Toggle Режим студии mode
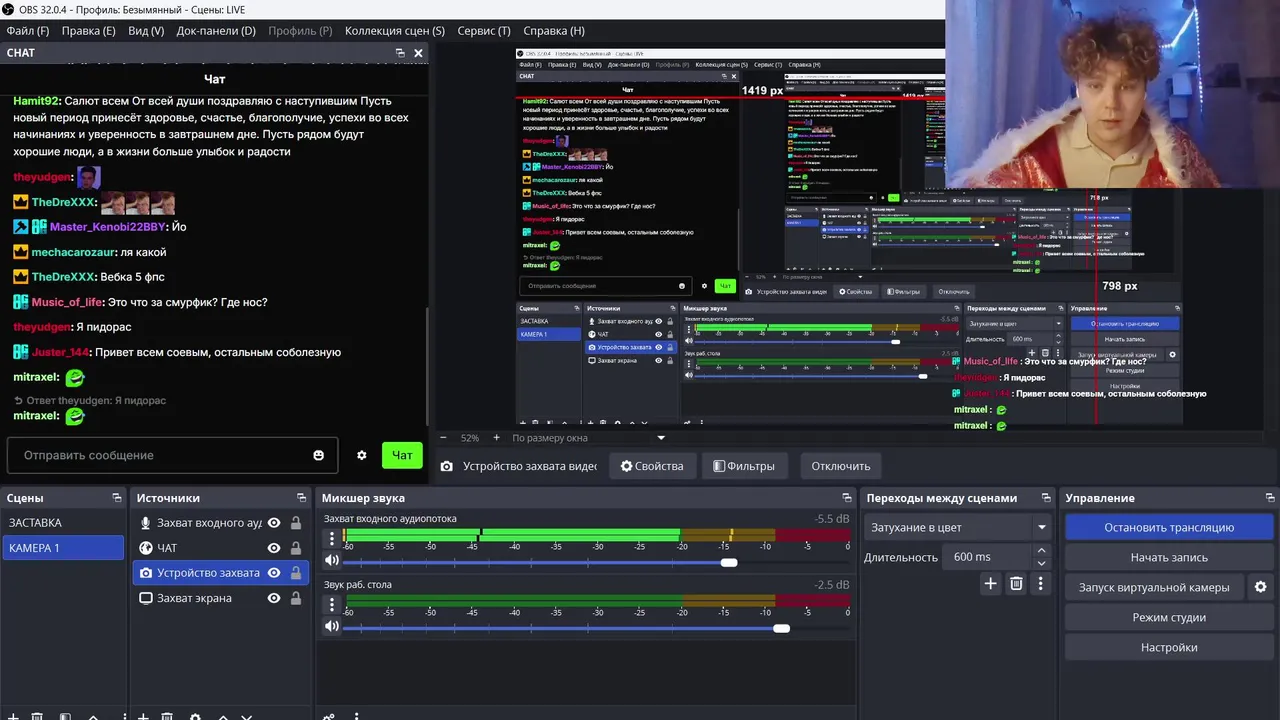Image resolution: width=1280 pixels, height=720 pixels. pos(1169,617)
